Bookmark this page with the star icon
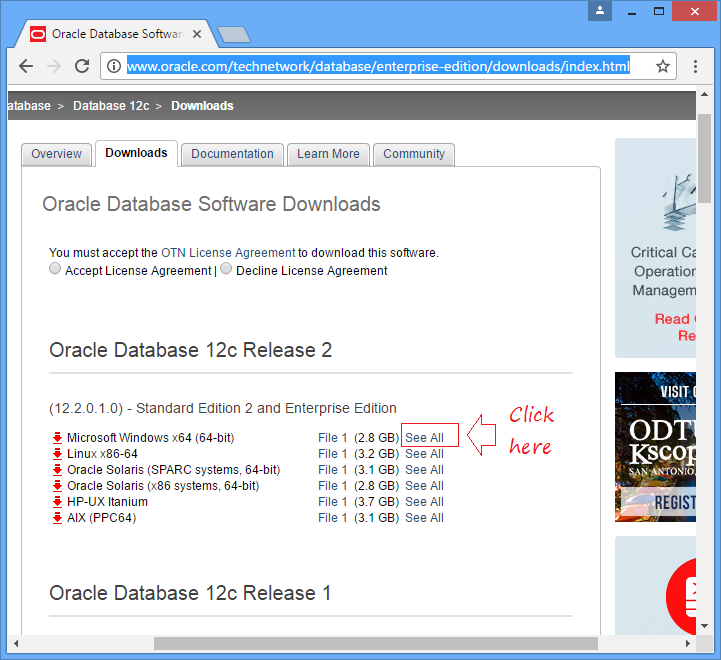Viewport: 721px width, 660px height. [663, 66]
